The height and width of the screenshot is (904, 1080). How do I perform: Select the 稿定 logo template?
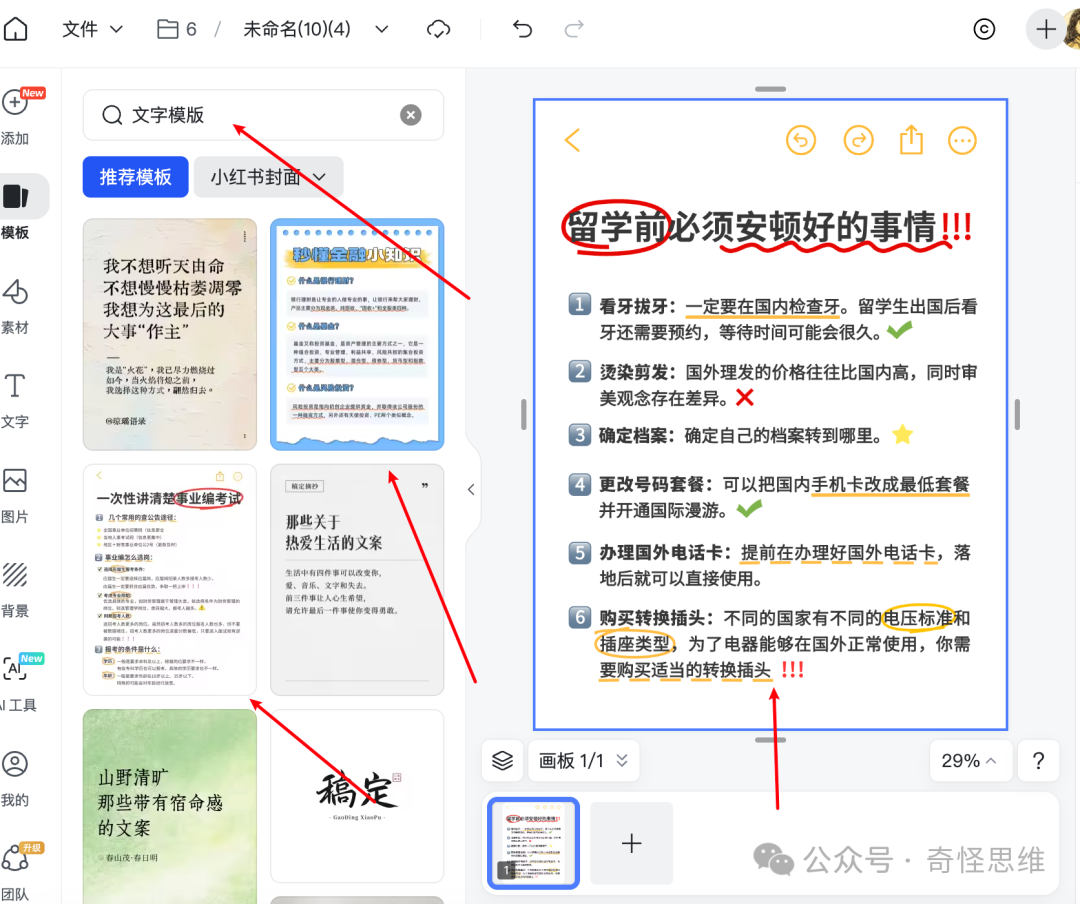pyautogui.click(x=357, y=796)
